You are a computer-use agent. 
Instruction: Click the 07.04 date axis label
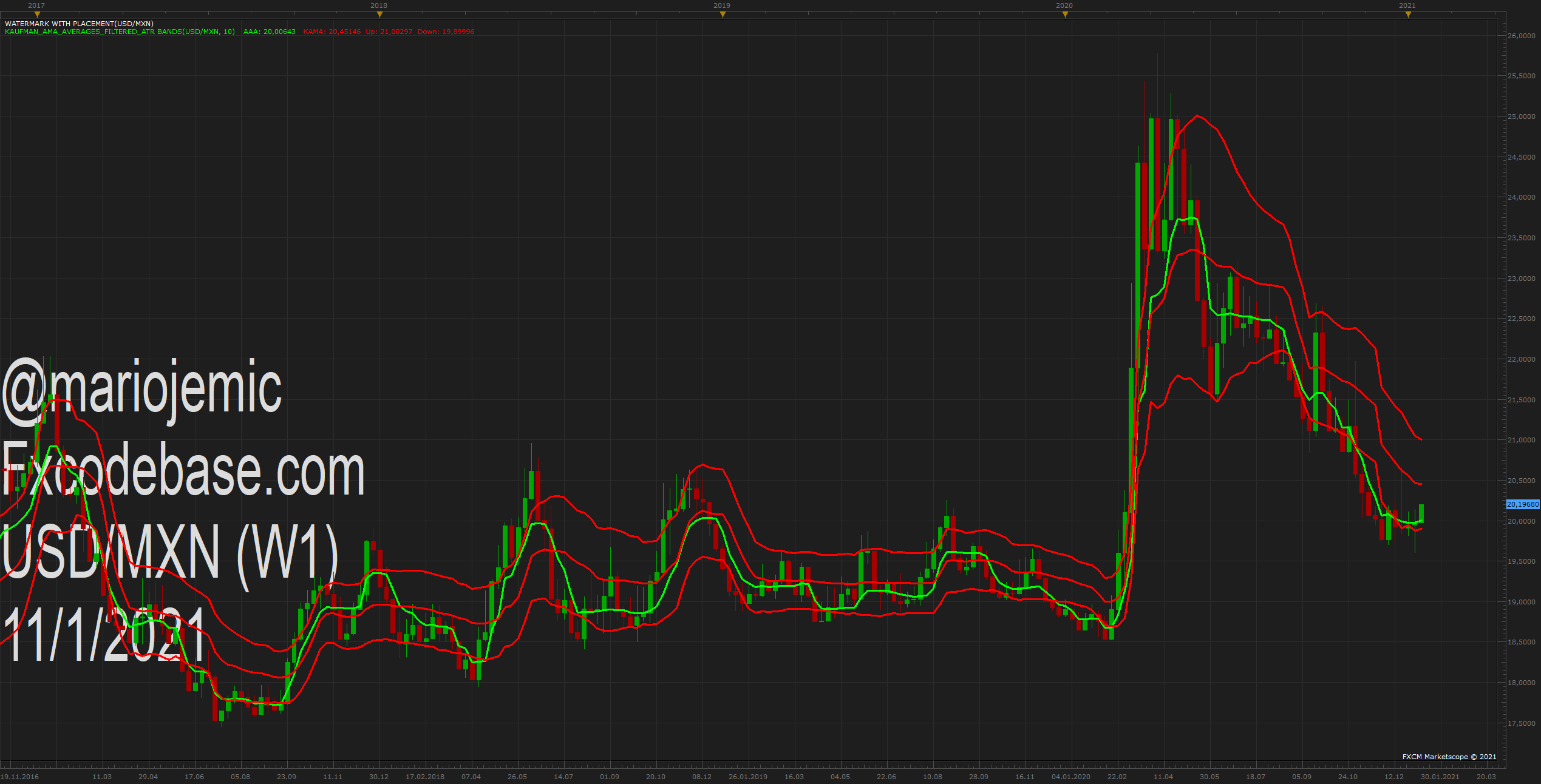pos(471,777)
